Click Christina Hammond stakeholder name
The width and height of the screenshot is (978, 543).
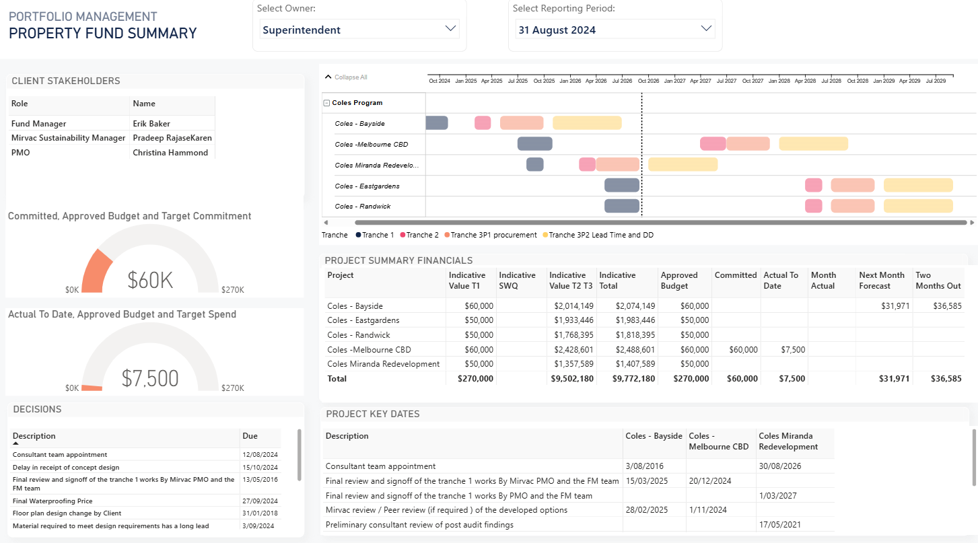pos(170,152)
